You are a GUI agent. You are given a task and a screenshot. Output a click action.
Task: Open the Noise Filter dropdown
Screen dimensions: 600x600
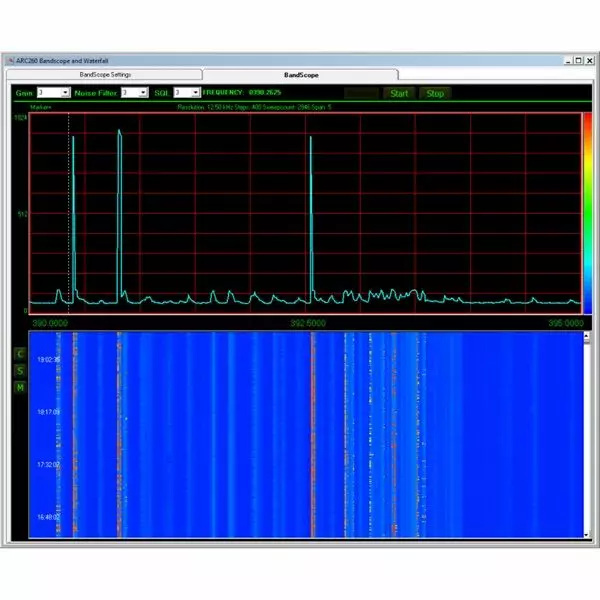pos(142,92)
